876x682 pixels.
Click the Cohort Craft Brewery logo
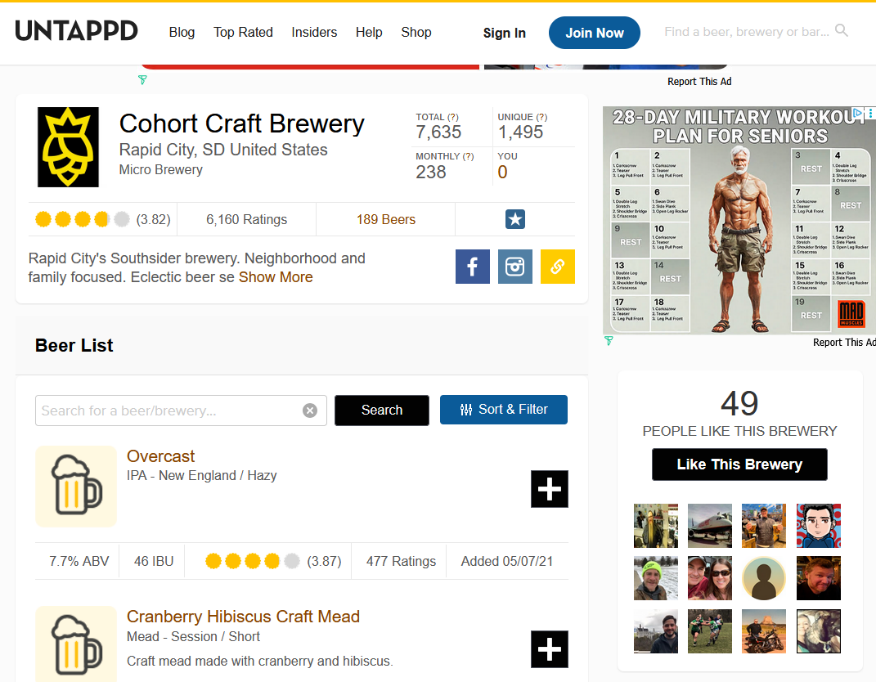[x=68, y=147]
